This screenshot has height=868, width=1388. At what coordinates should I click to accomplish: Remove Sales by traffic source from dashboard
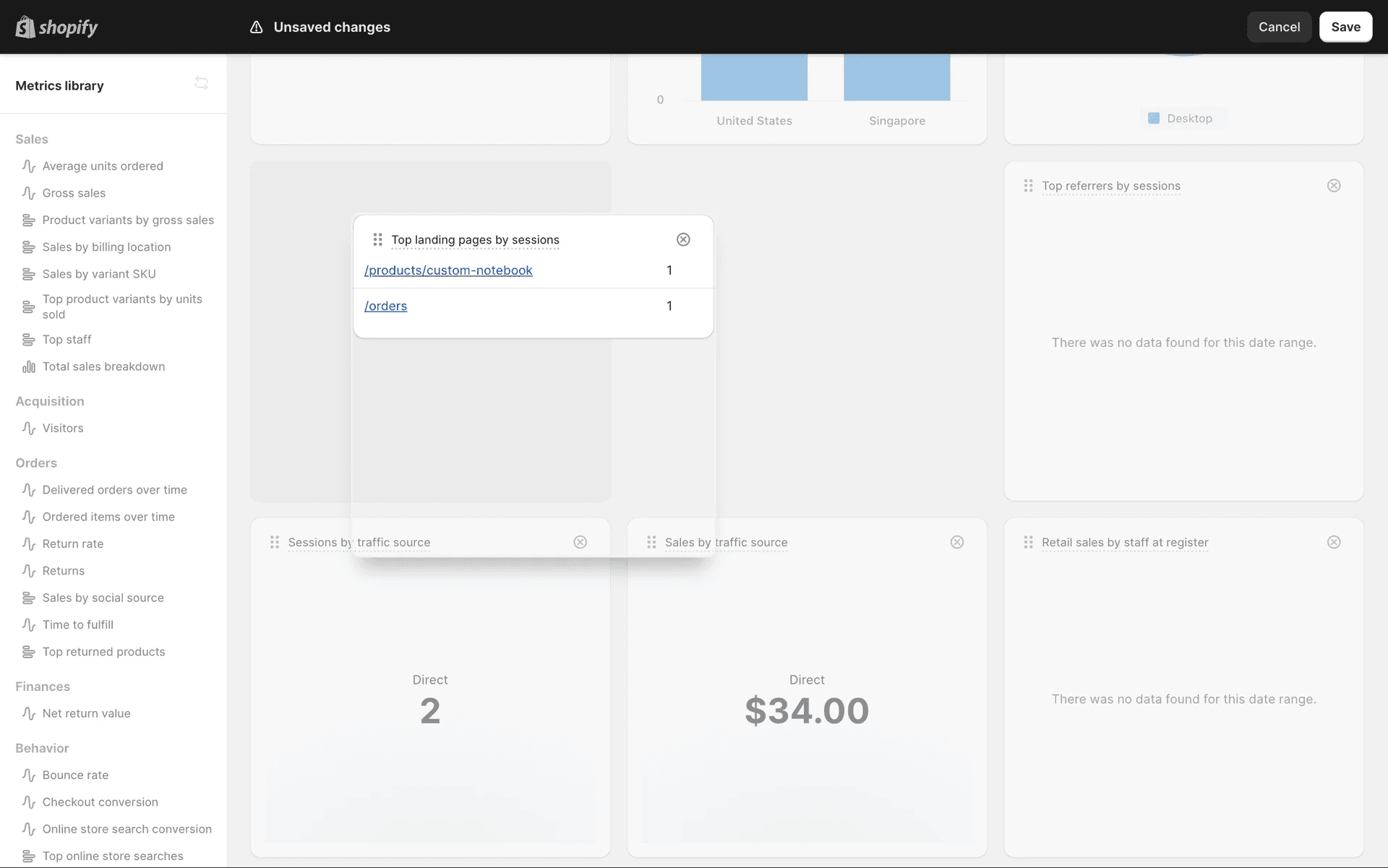tap(956, 542)
